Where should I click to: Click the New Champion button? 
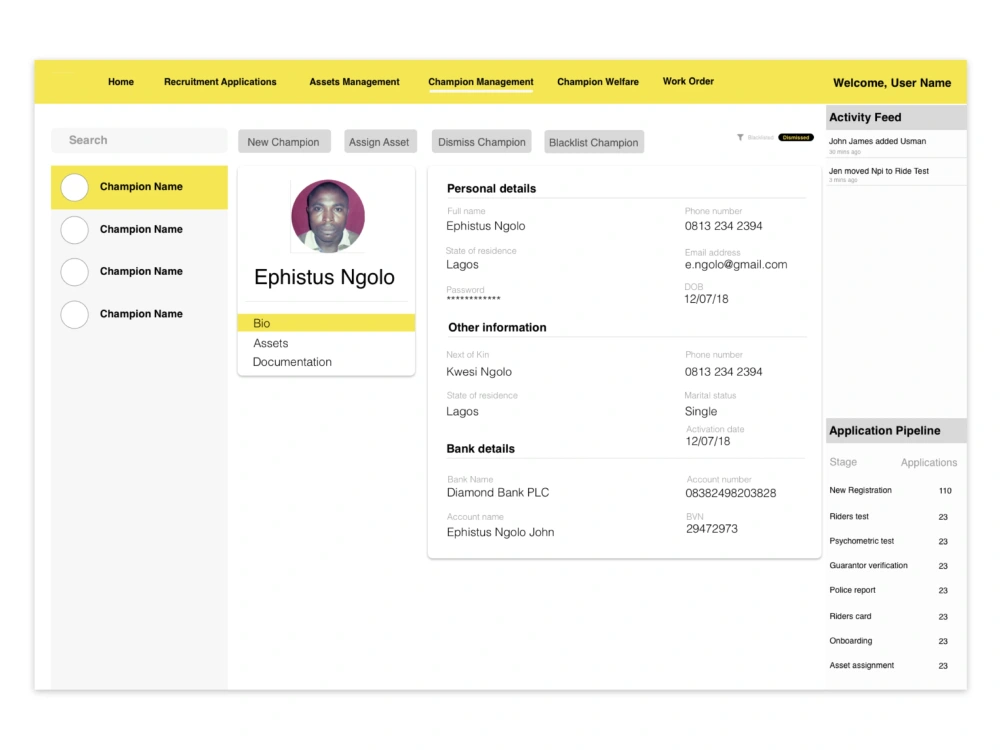click(x=284, y=142)
